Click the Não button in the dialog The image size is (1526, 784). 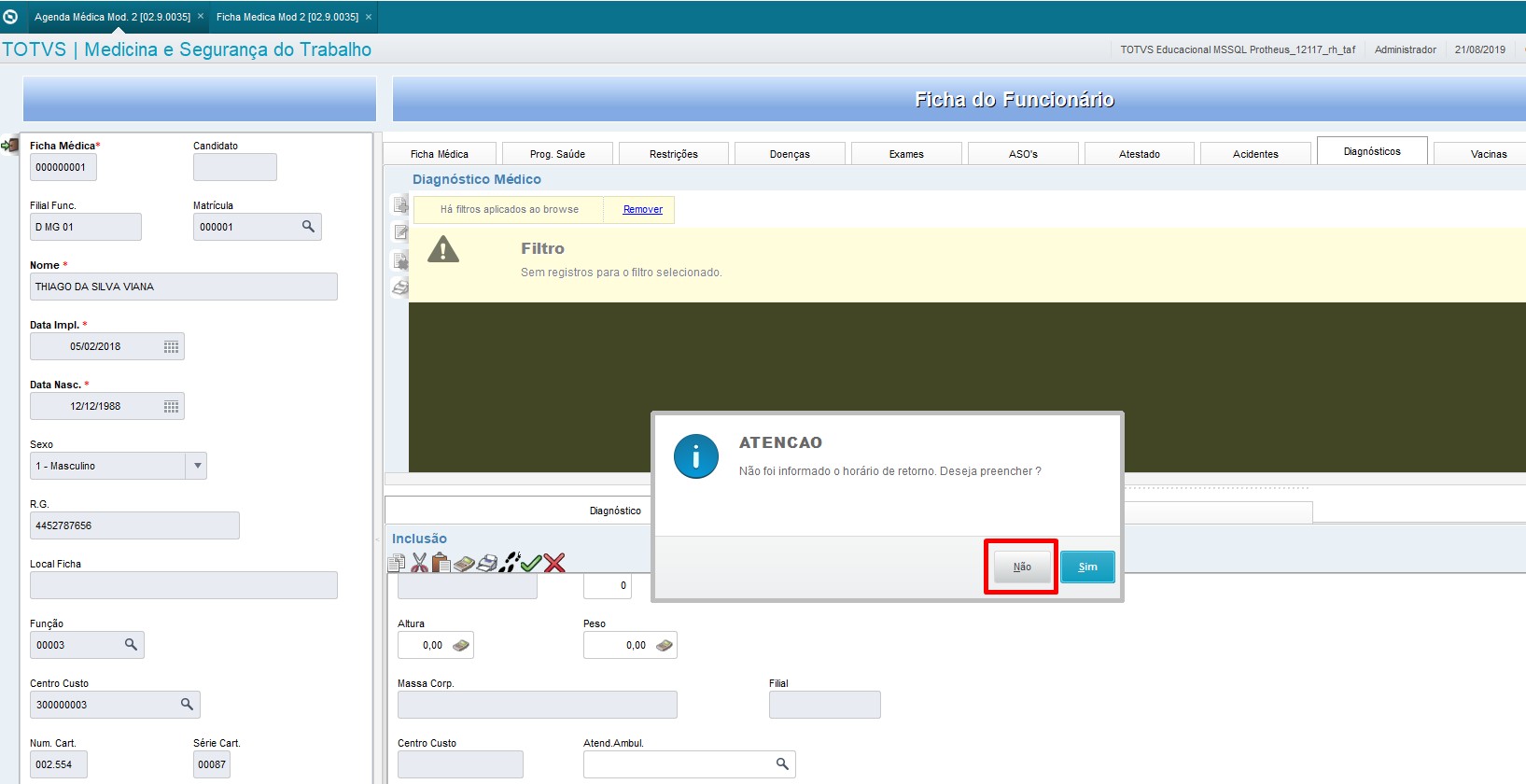[1022, 567]
